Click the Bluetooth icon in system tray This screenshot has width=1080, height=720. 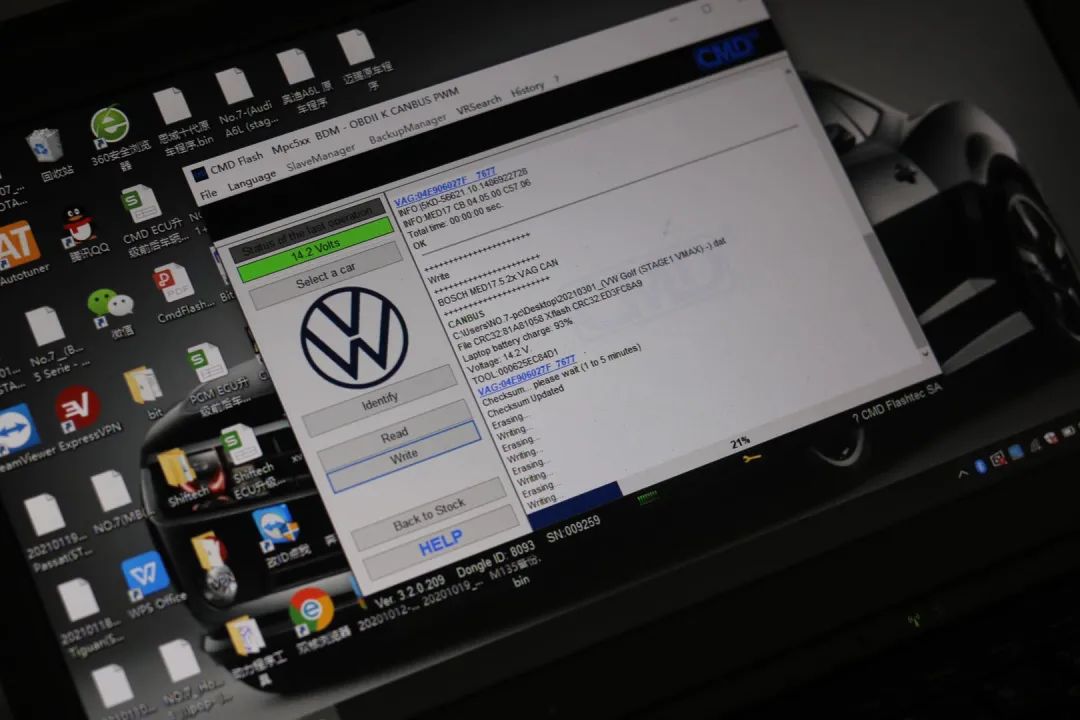click(981, 466)
